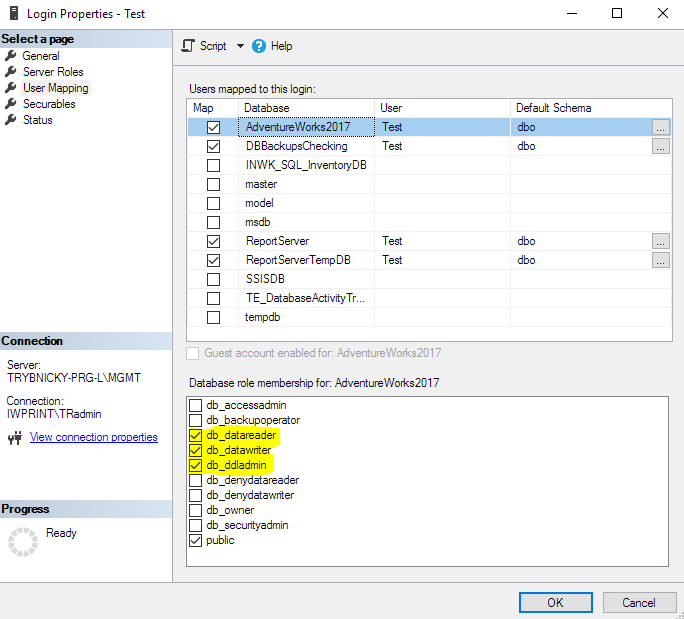This screenshot has height=619, width=684.
Task: Click the OK button
Action: [x=555, y=602]
